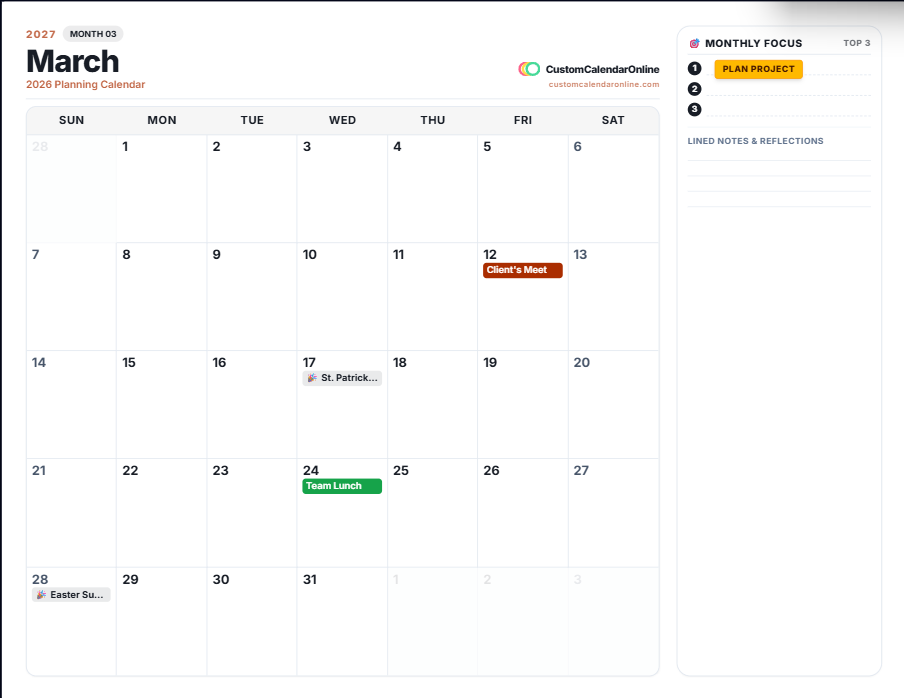The image size is (904, 698).
Task: Click the FRI column header
Action: (523, 120)
